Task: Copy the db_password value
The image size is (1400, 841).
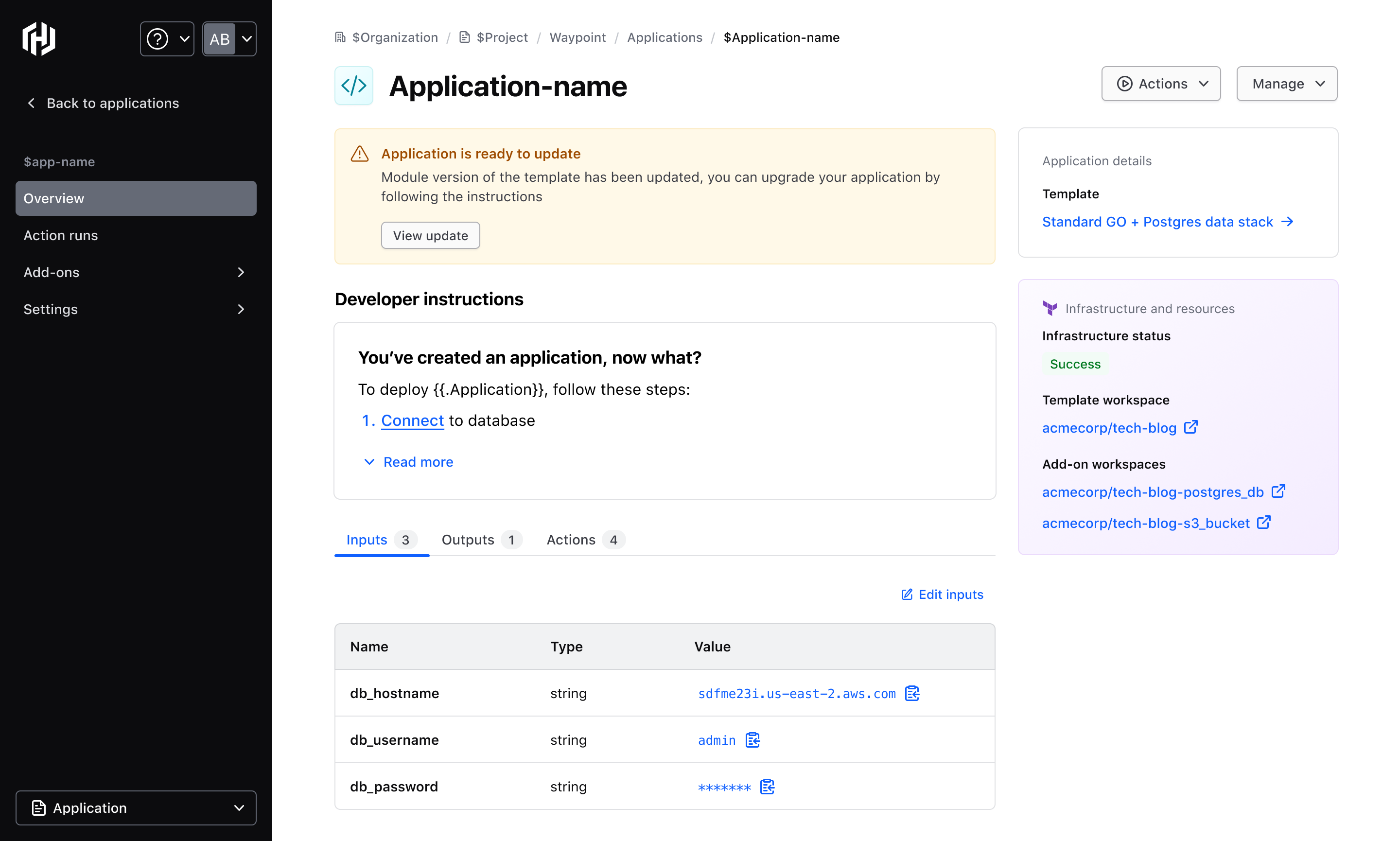Action: (x=767, y=787)
